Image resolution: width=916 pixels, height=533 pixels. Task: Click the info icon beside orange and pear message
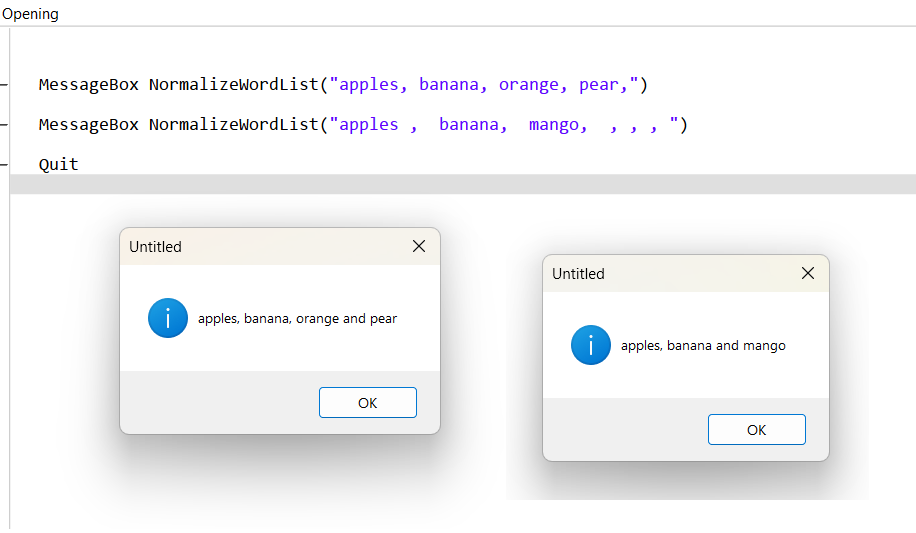(168, 318)
